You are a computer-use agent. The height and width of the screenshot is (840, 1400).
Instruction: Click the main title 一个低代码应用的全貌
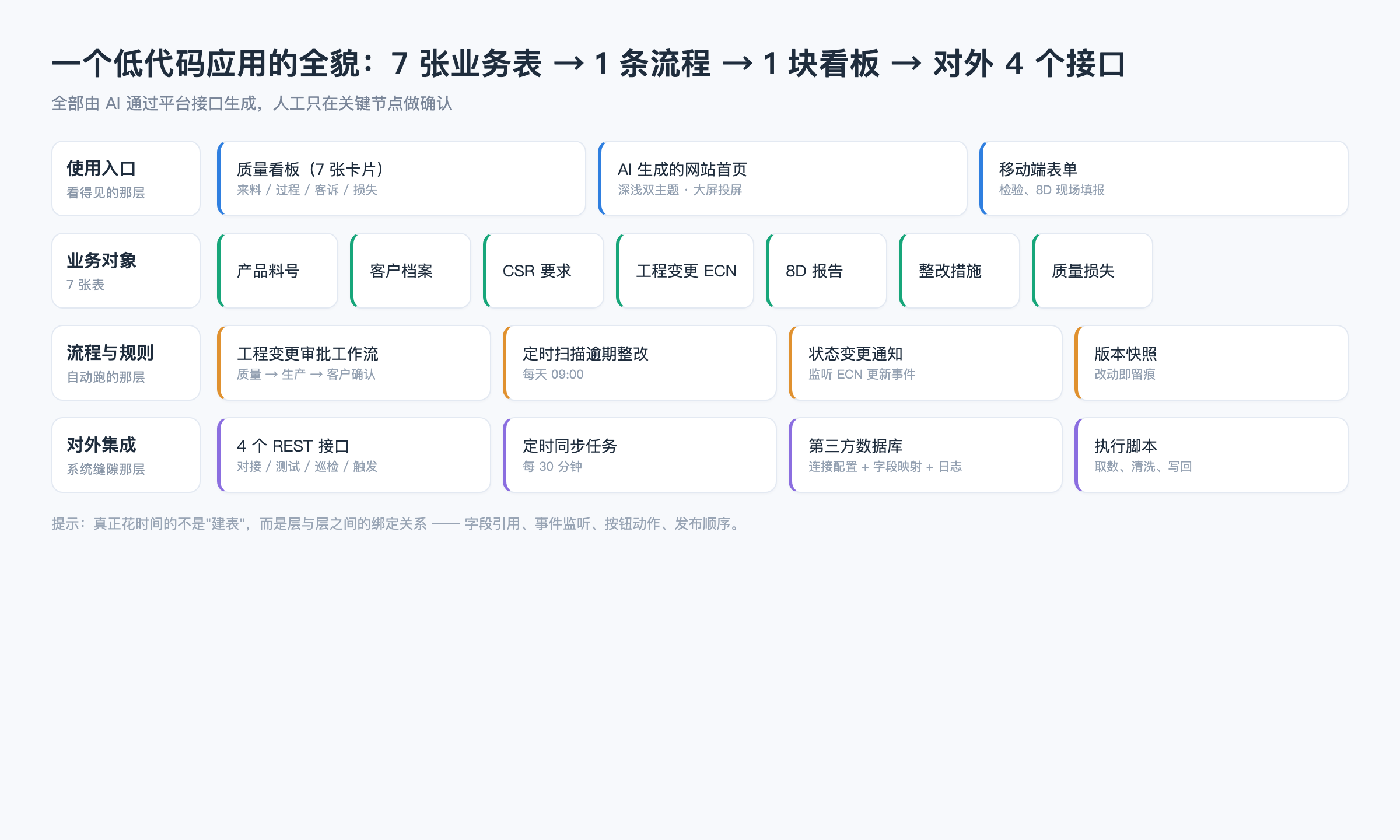point(588,64)
